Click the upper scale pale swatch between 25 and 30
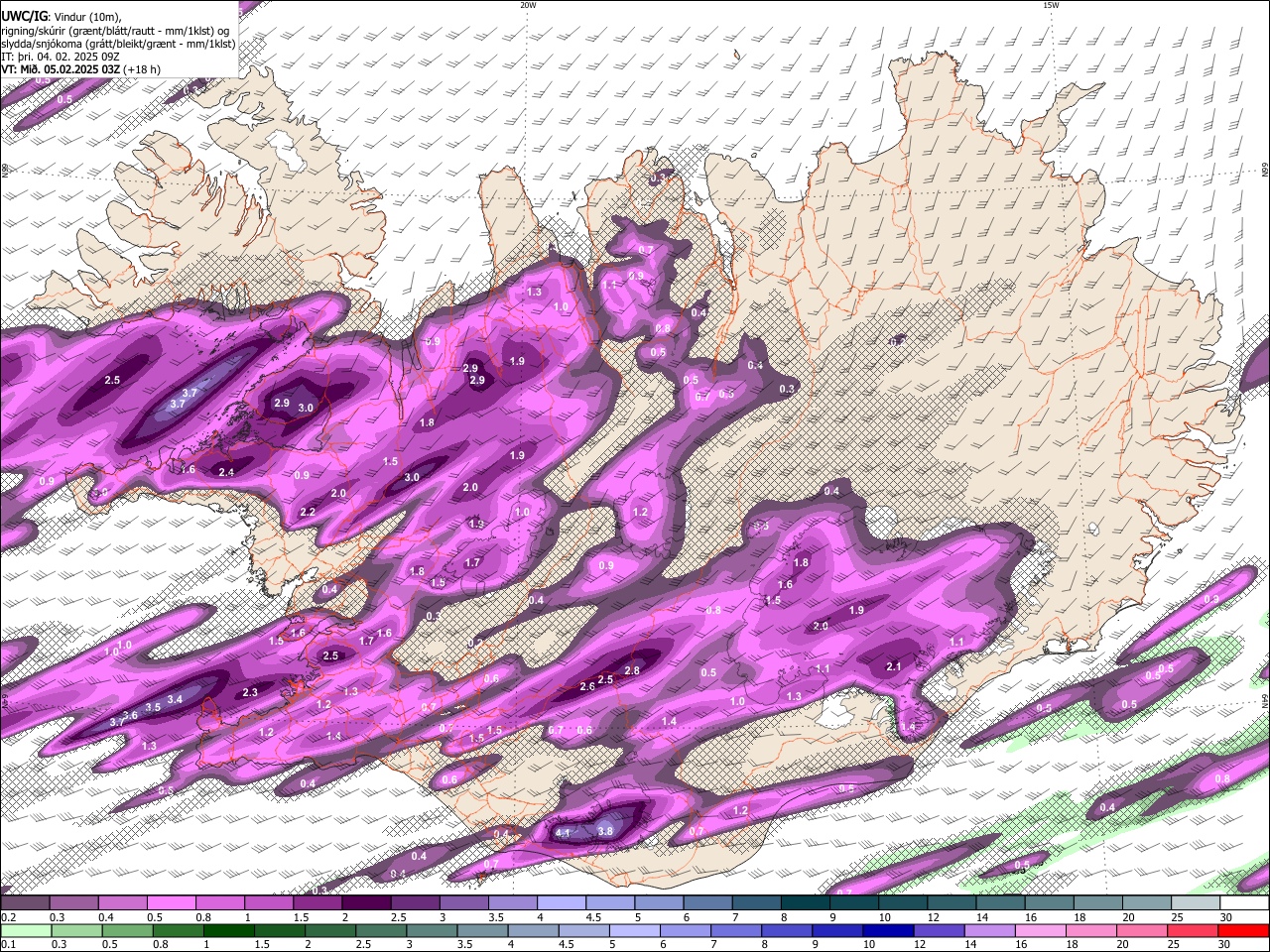The height and width of the screenshot is (952, 1270). [x=1197, y=903]
